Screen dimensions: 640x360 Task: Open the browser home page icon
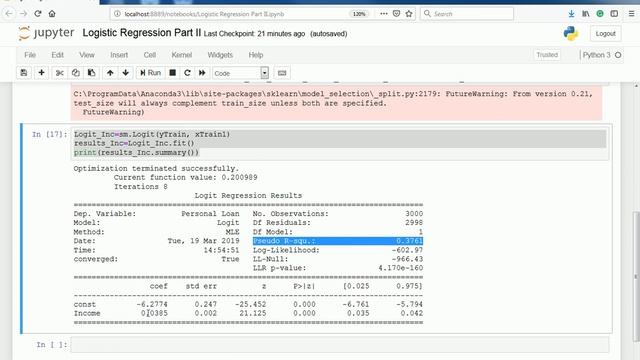point(52,13)
